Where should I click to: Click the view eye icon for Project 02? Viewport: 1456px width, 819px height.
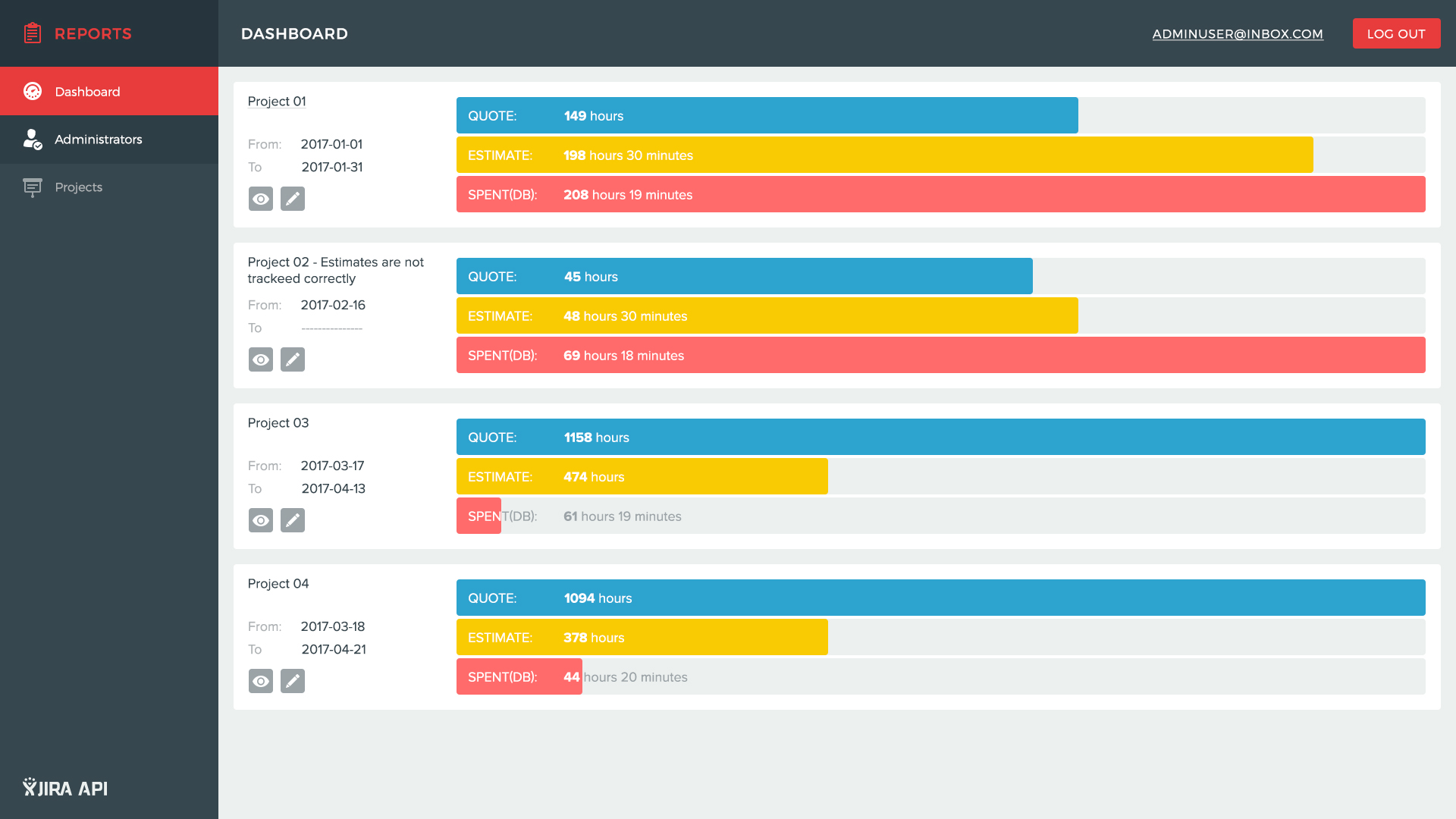261,359
